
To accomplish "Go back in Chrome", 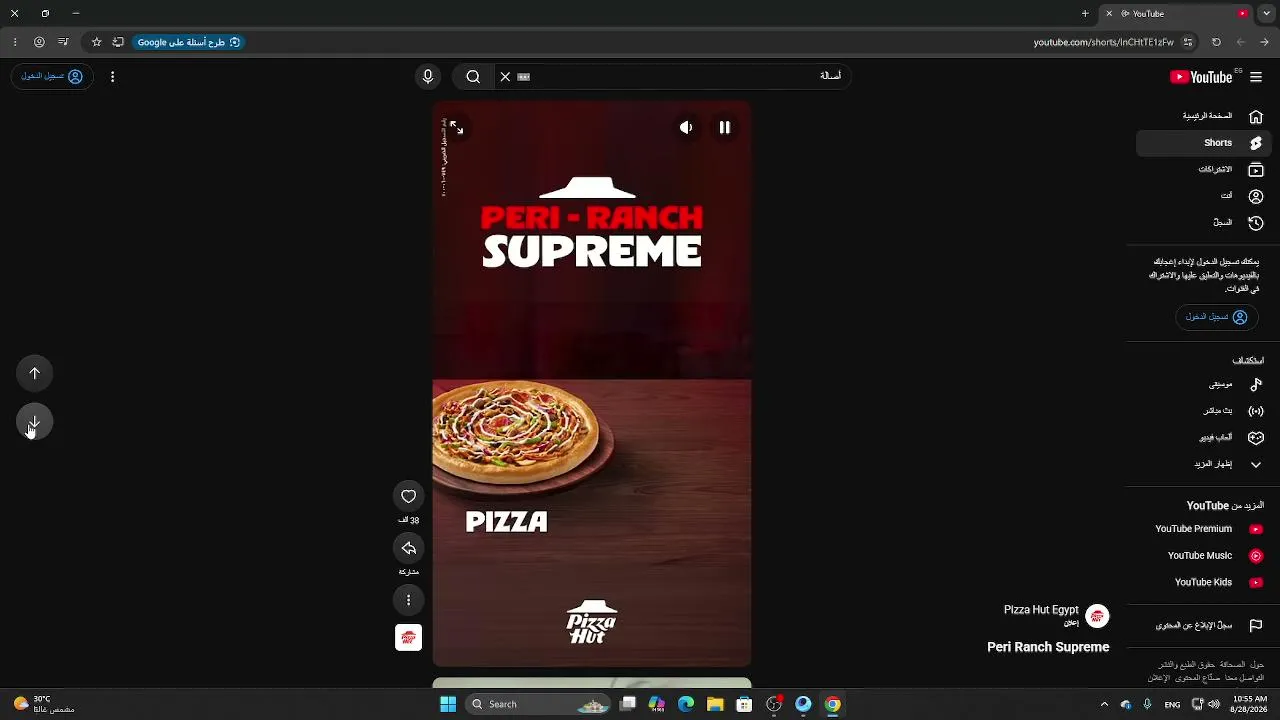I will click(x=1265, y=42).
